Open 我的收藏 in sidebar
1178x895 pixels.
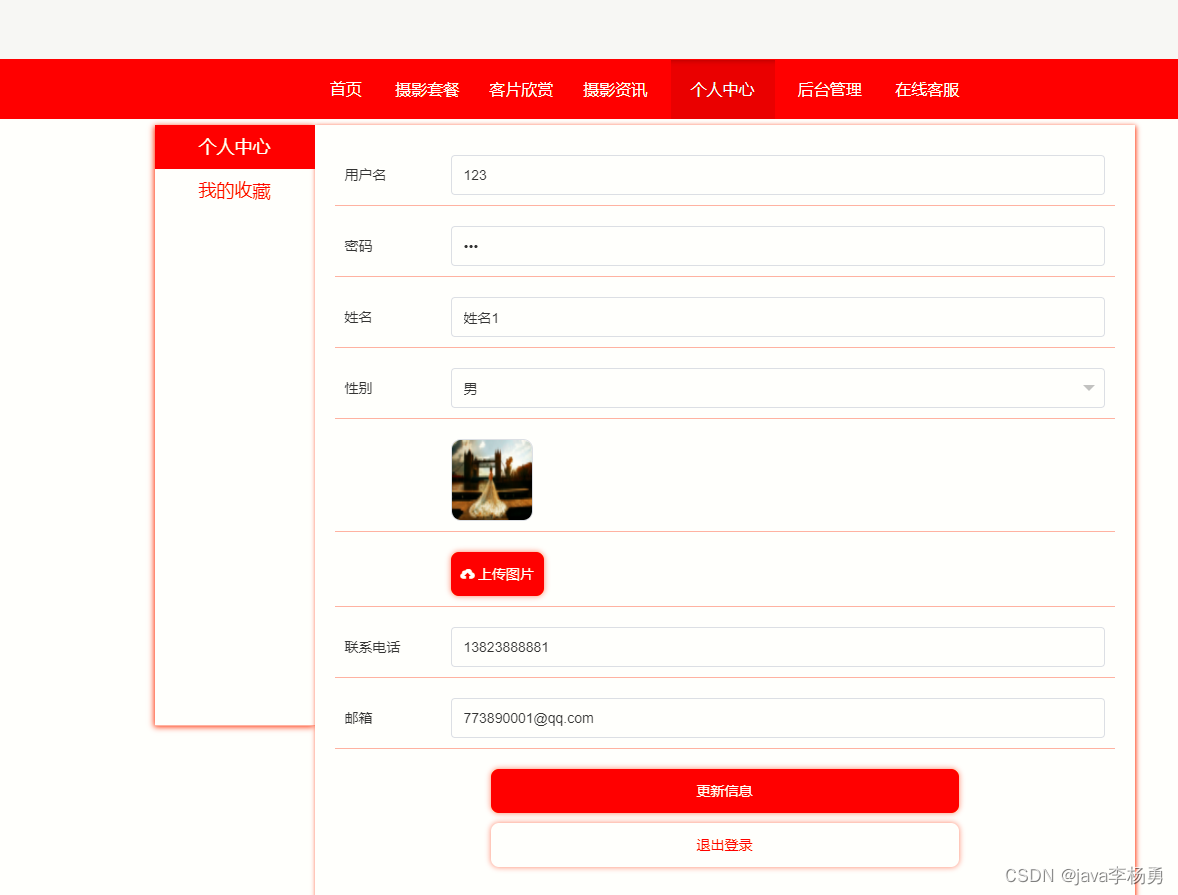pyautogui.click(x=234, y=191)
